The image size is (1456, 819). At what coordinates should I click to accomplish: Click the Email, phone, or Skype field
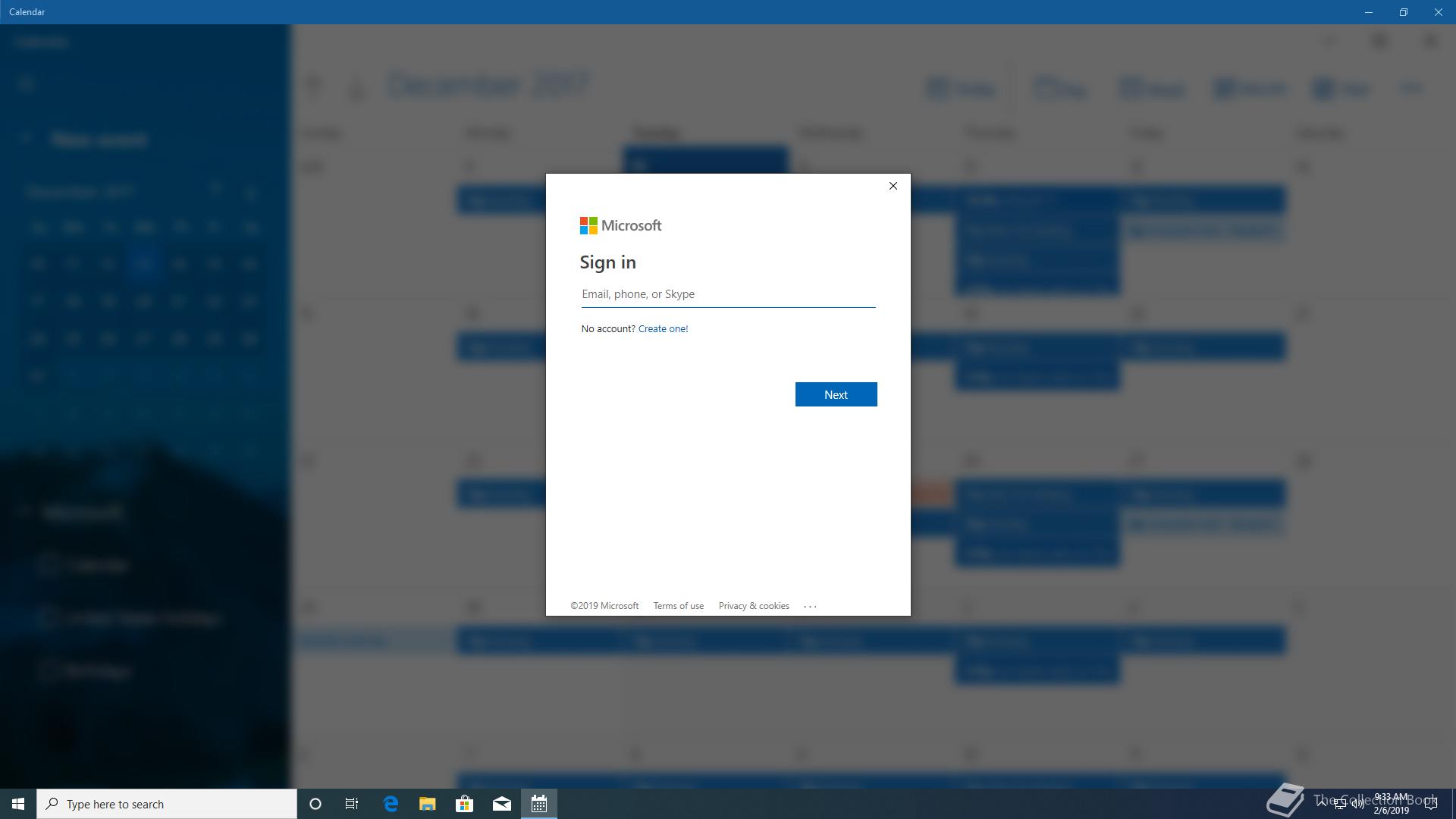728,294
